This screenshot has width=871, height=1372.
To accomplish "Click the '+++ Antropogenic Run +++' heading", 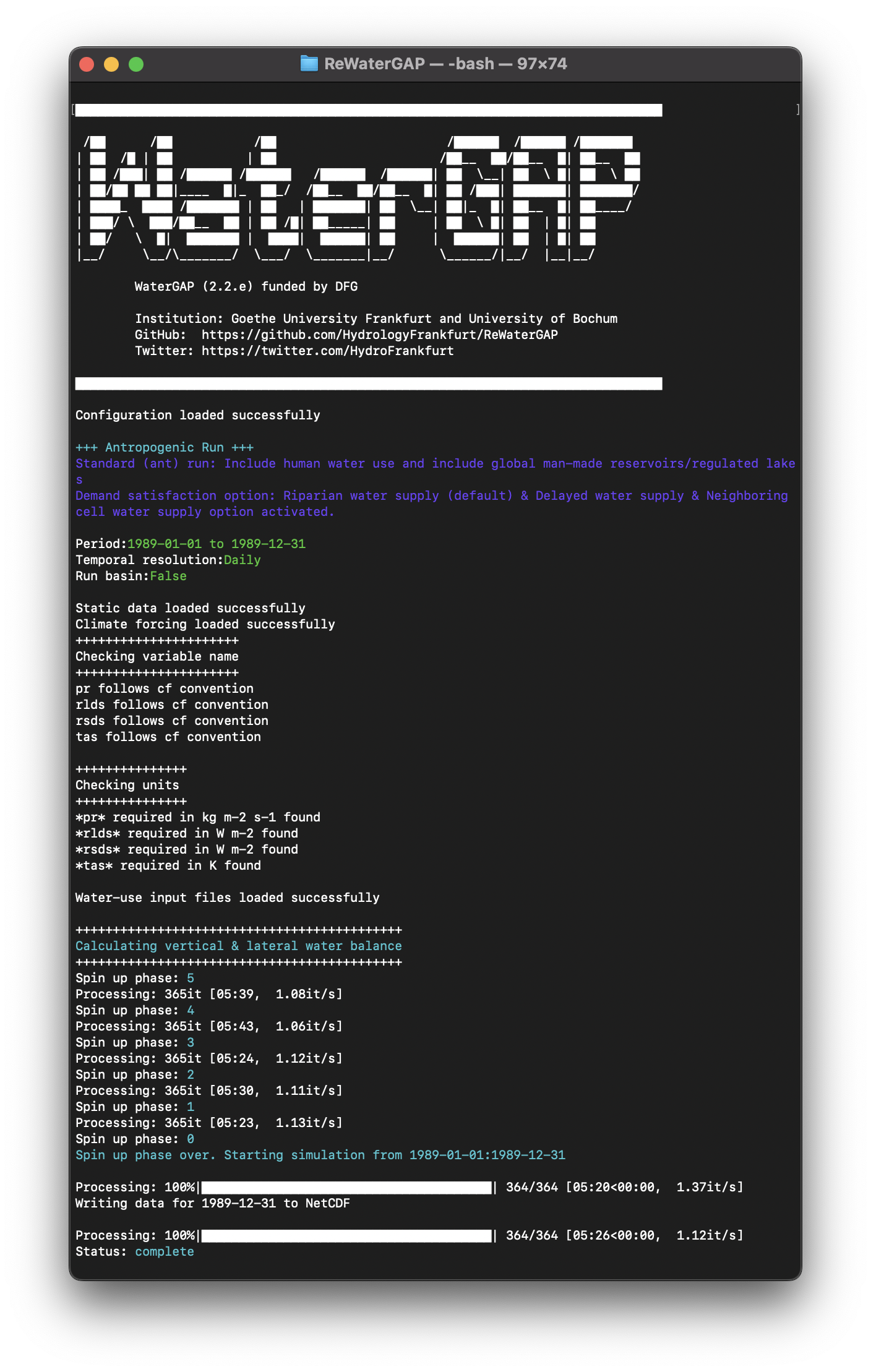I will tap(165, 447).
